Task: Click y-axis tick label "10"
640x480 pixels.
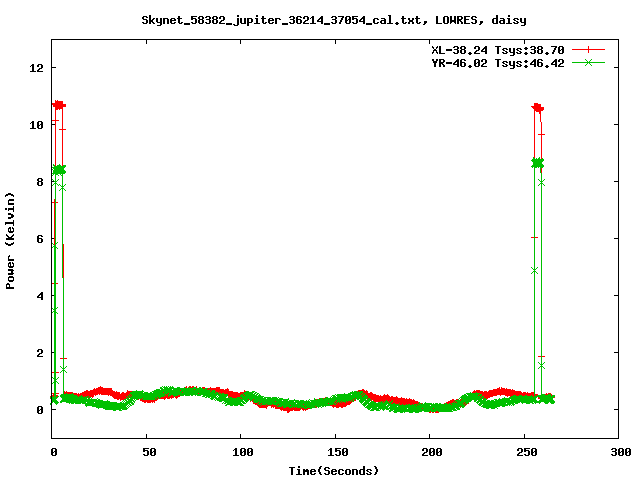Action: 36,125
